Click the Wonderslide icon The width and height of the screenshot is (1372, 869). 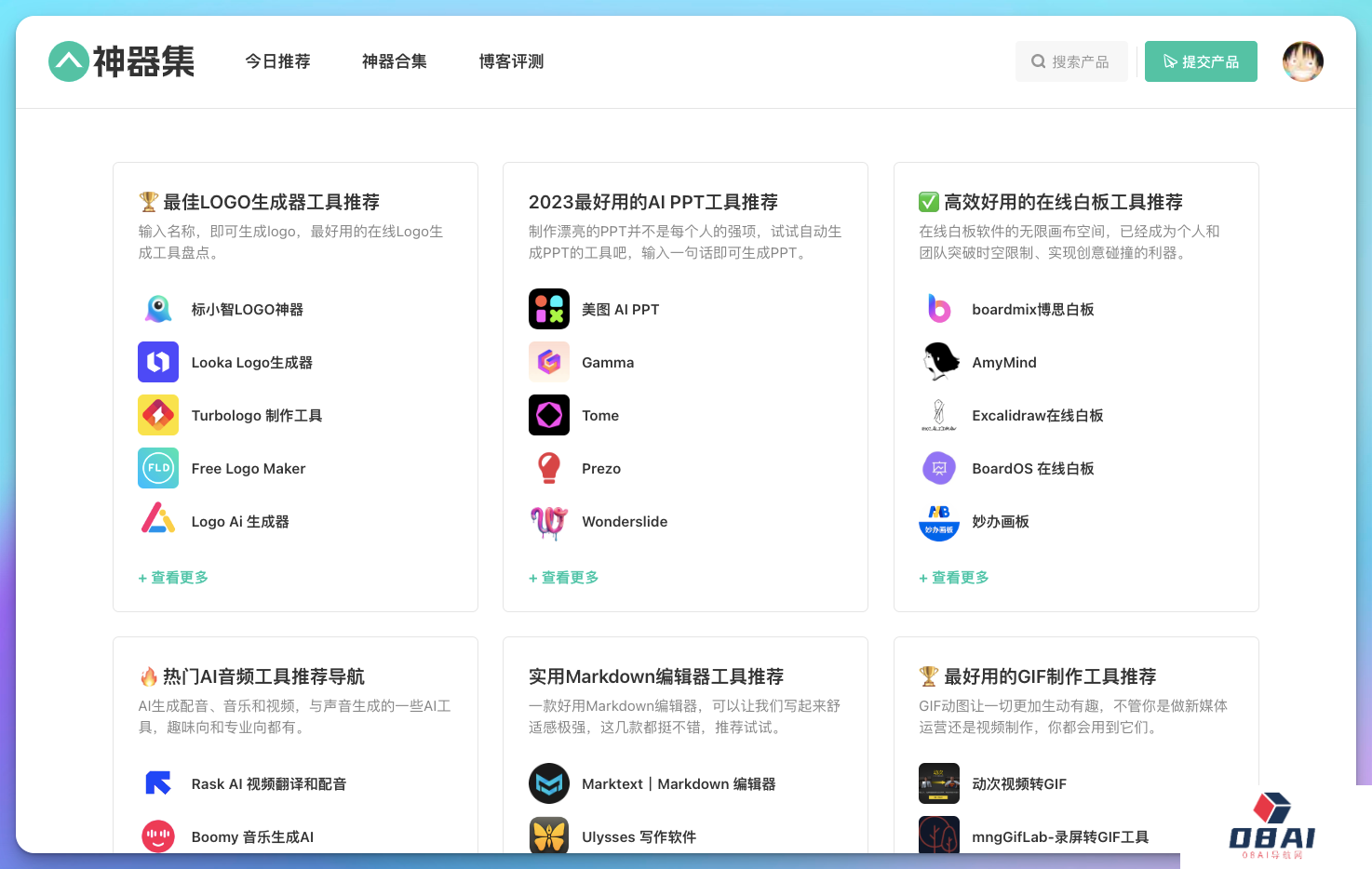coord(549,521)
